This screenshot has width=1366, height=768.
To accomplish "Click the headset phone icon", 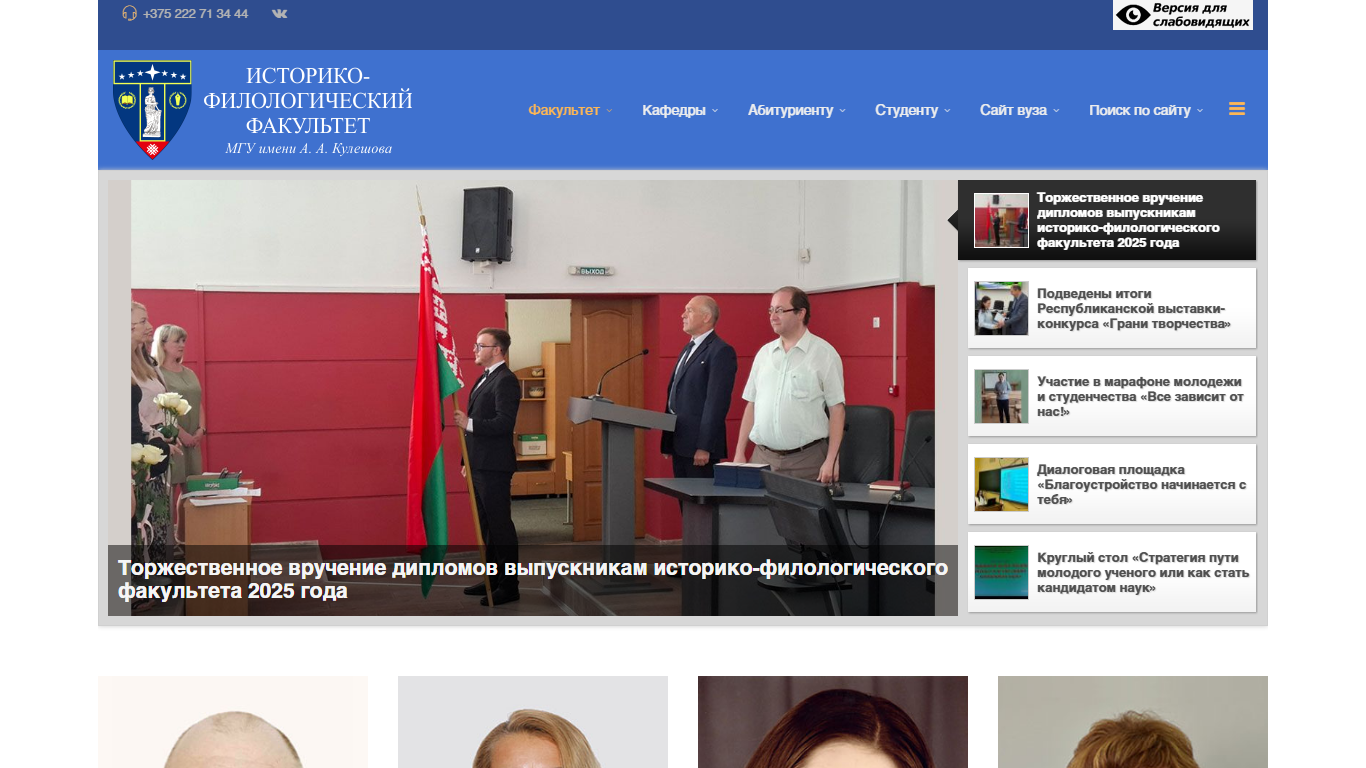I will [x=129, y=13].
